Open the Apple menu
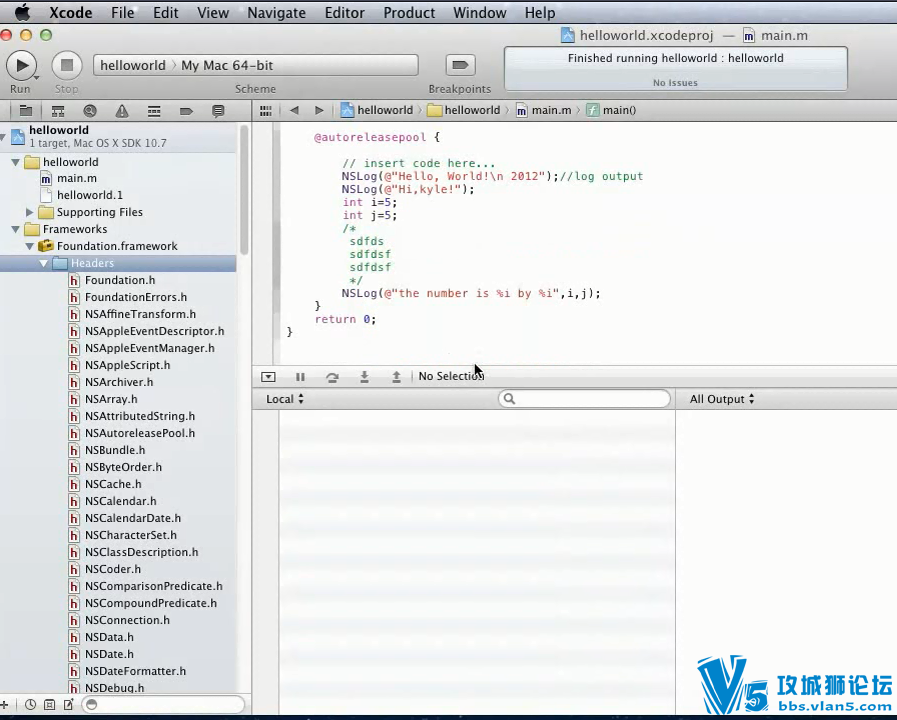This screenshot has height=720, width=897. pyautogui.click(x=22, y=12)
